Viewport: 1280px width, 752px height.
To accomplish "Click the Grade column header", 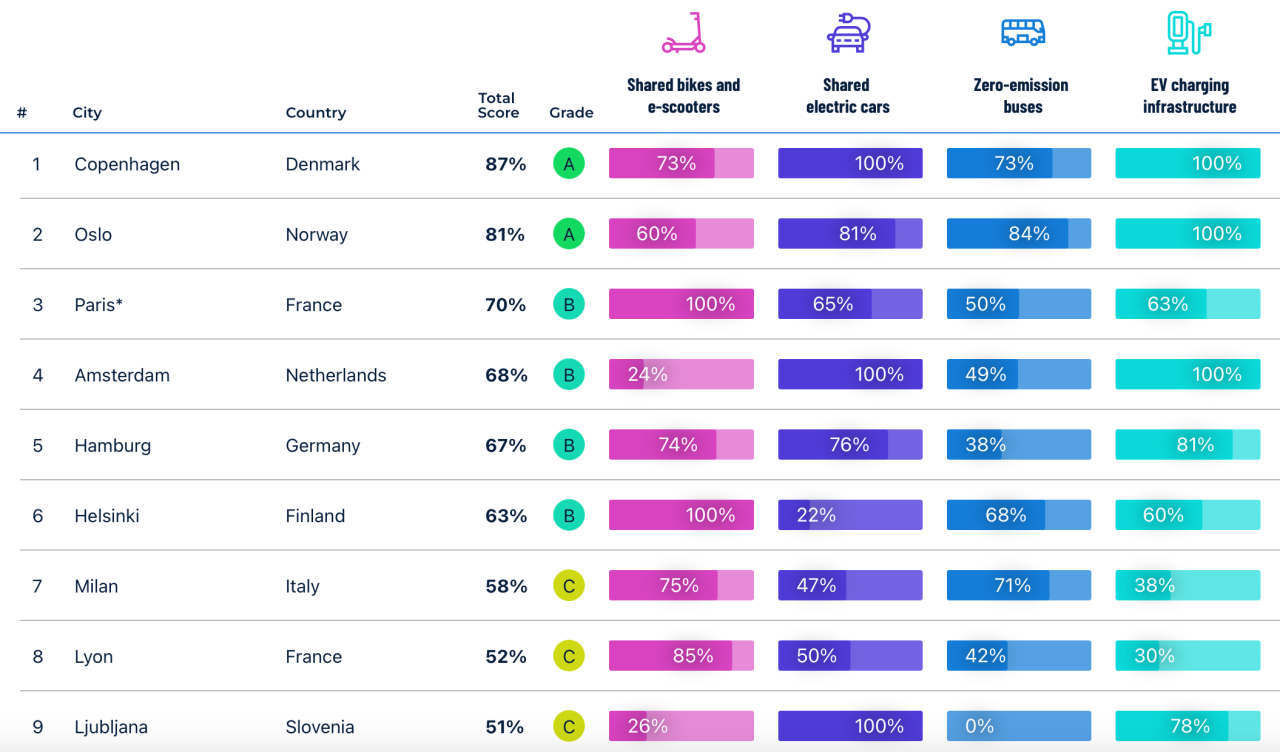I will click(x=571, y=113).
